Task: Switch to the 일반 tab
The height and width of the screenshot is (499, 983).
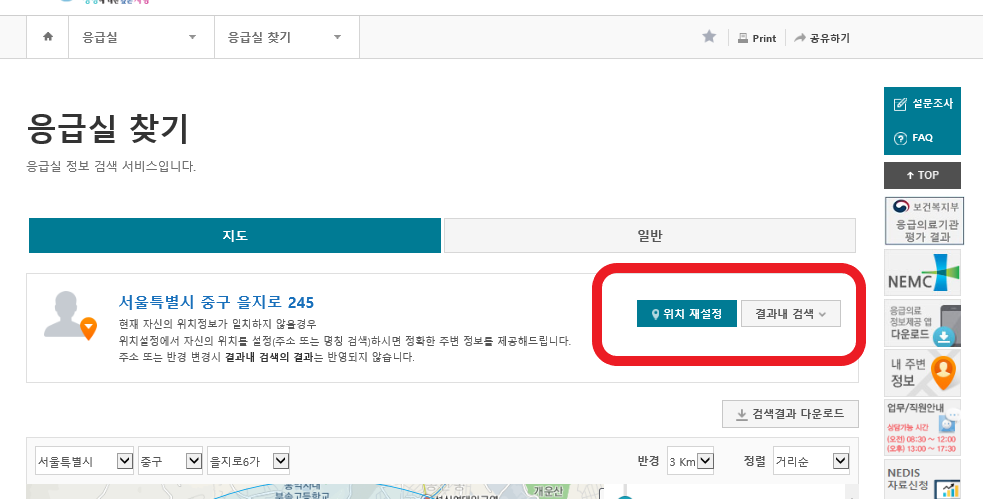Action: pos(649,236)
